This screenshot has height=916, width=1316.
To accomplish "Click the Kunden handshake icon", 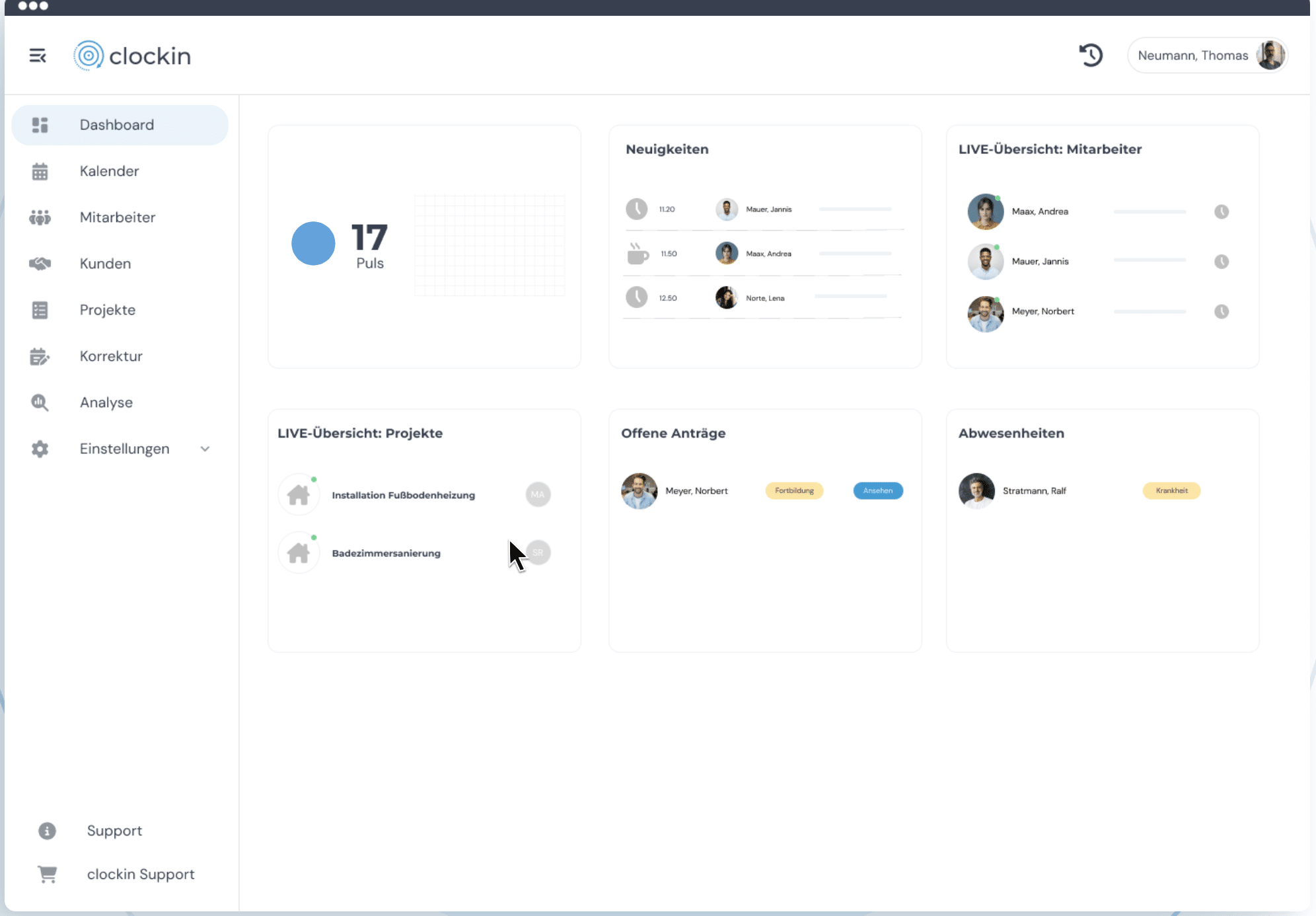I will coord(40,264).
